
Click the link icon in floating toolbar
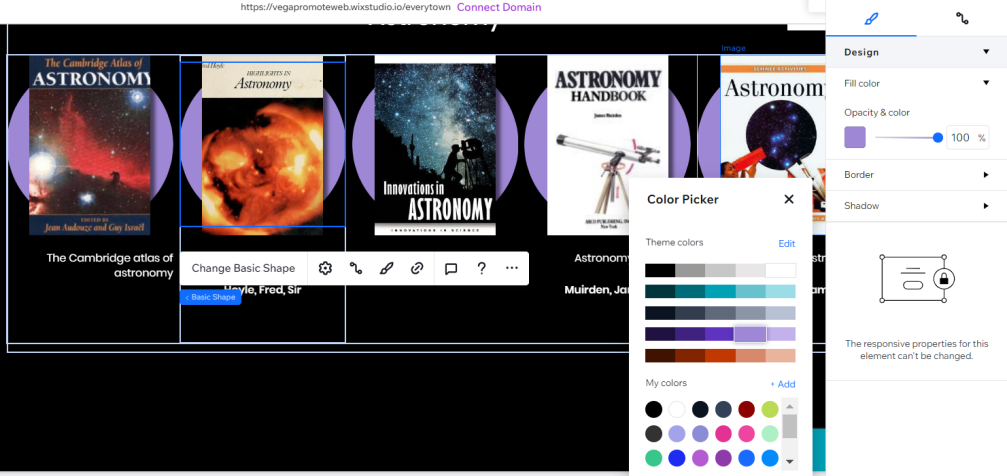[417, 269]
